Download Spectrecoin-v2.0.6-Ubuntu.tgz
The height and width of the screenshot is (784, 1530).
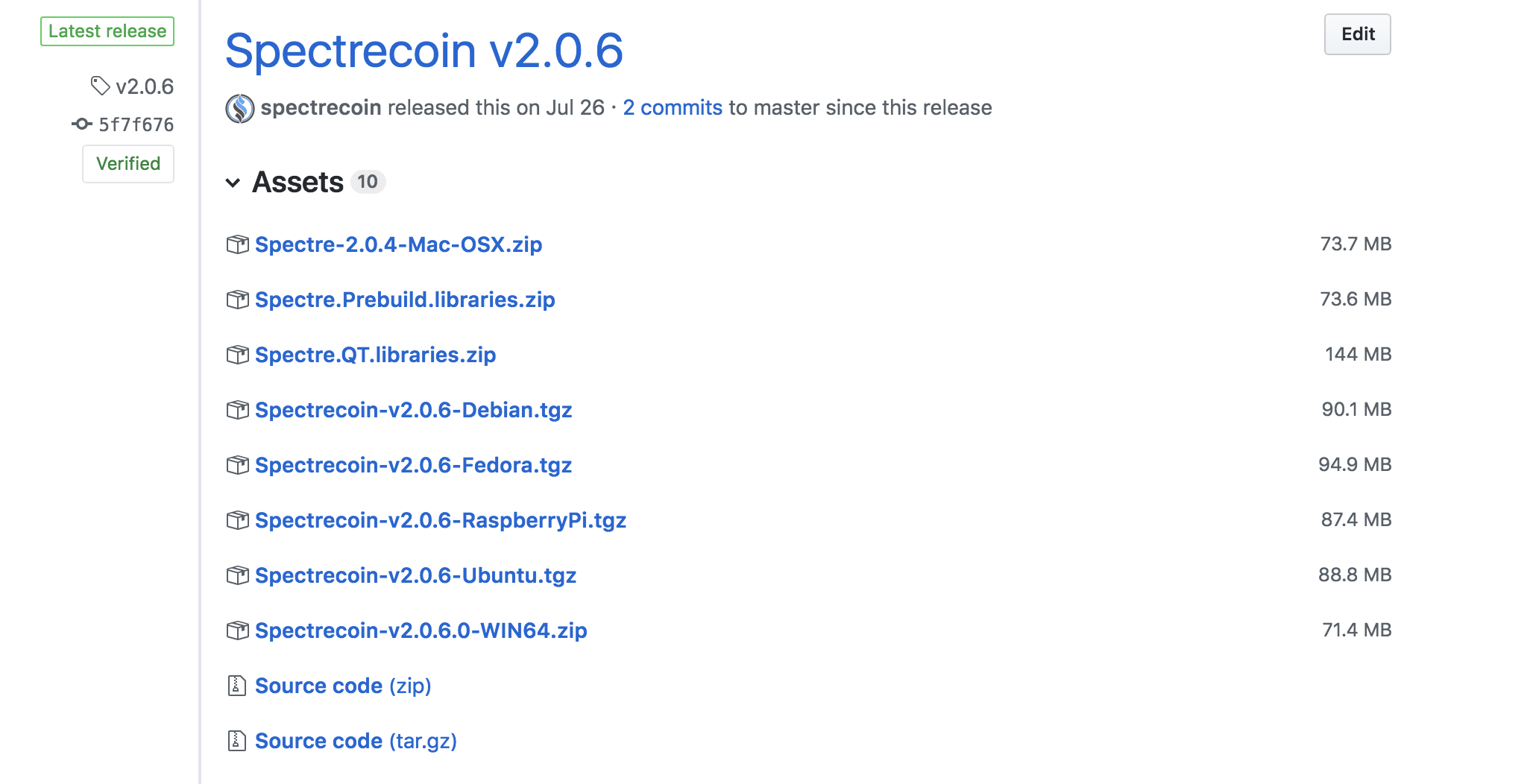[416, 575]
